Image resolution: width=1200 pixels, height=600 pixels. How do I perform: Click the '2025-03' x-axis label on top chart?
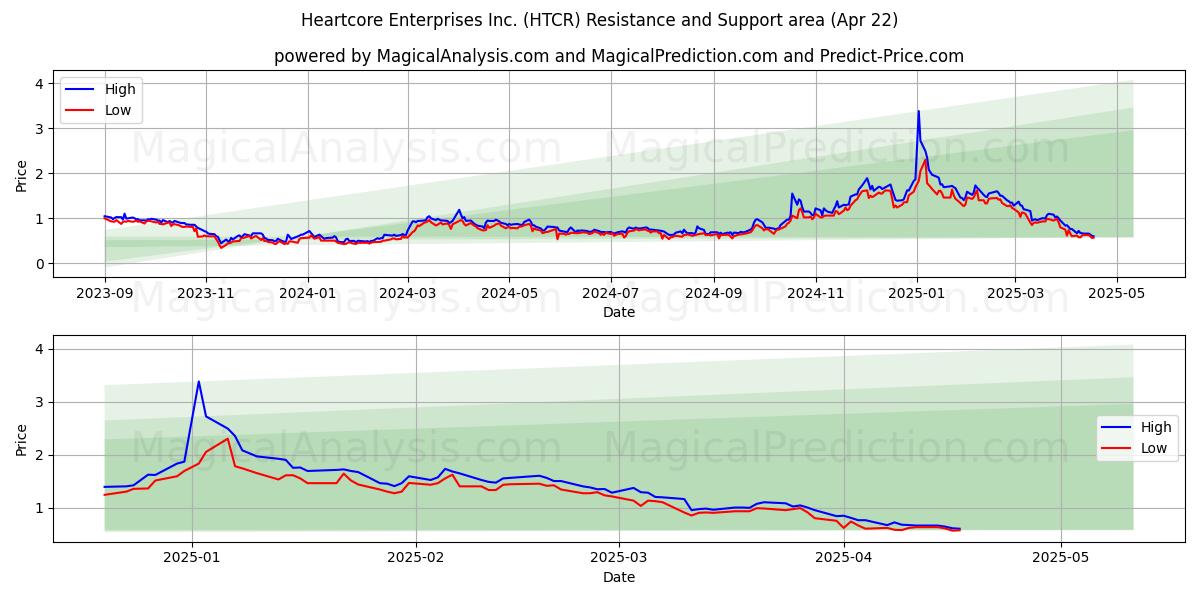pos(1015,295)
